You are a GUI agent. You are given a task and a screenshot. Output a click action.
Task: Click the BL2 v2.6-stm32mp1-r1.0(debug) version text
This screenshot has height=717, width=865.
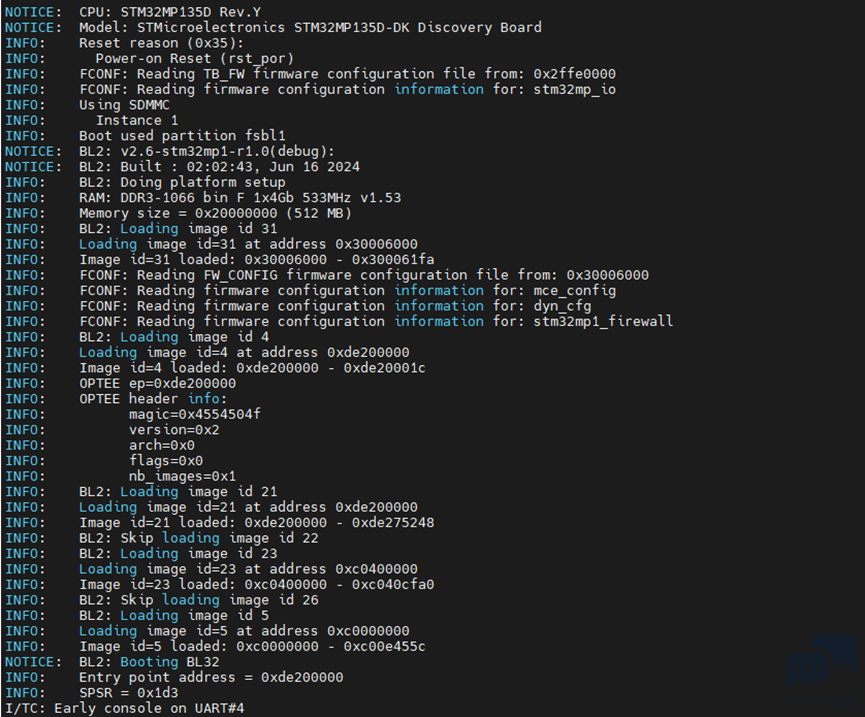[227, 151]
